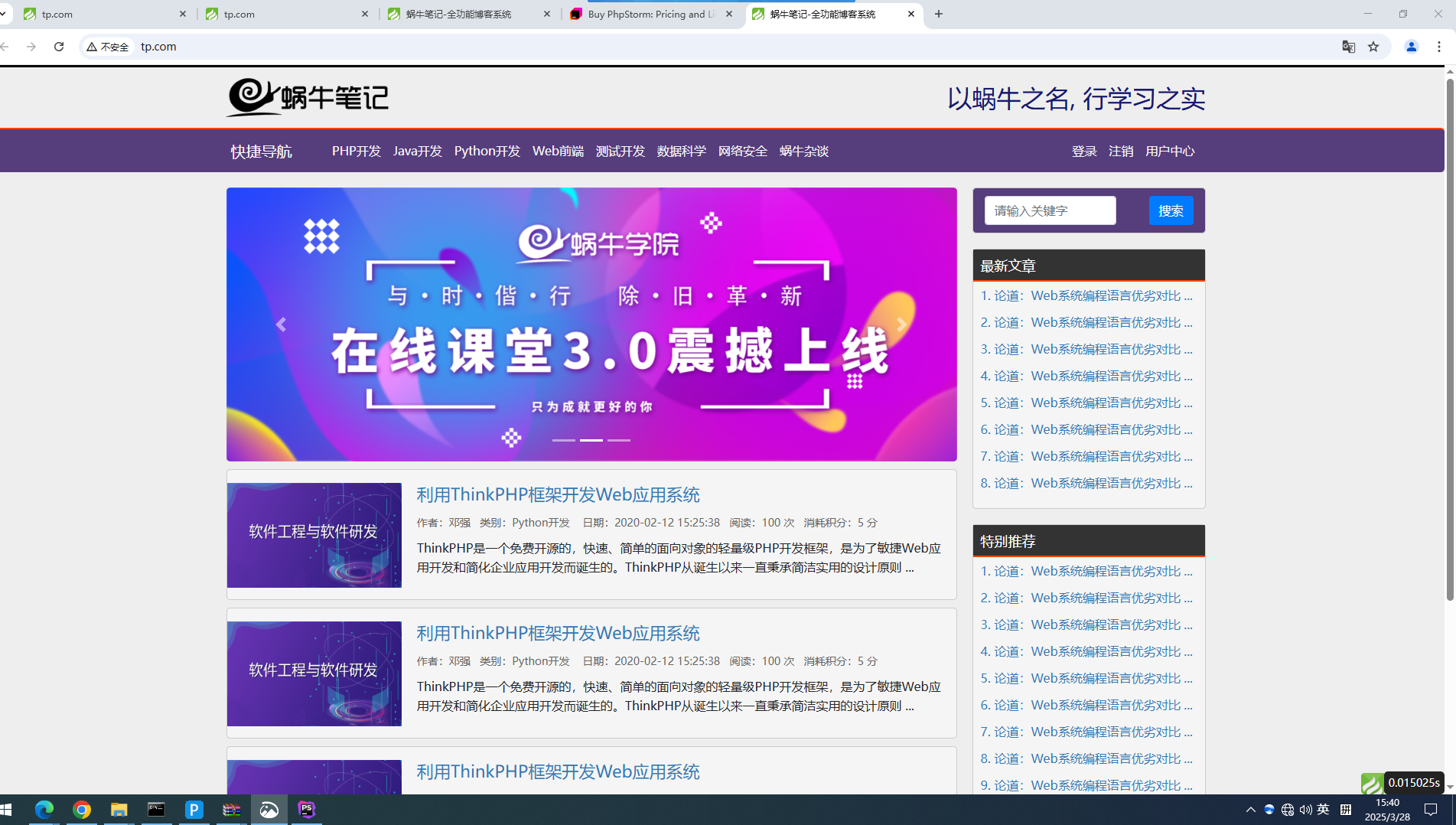Open the blue P app in taskbar

pos(194,810)
